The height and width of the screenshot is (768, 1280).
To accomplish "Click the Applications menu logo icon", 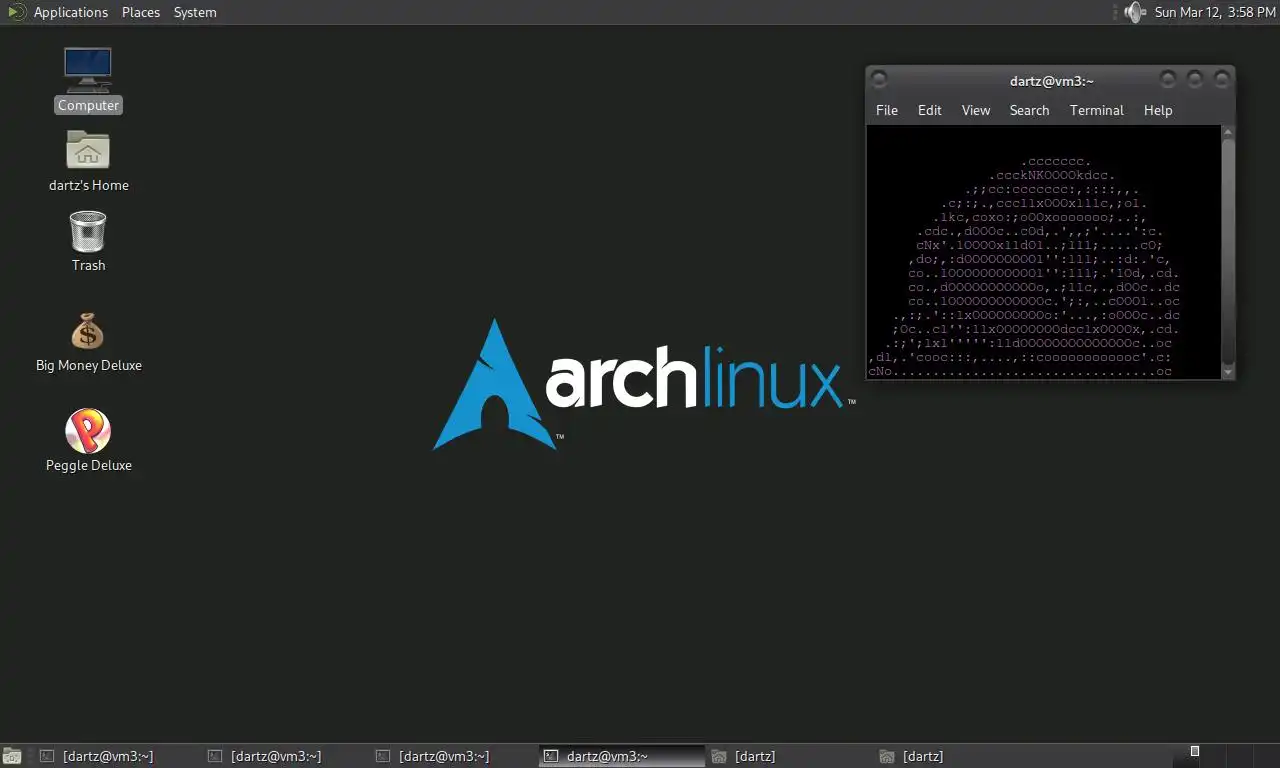I will pyautogui.click(x=17, y=12).
